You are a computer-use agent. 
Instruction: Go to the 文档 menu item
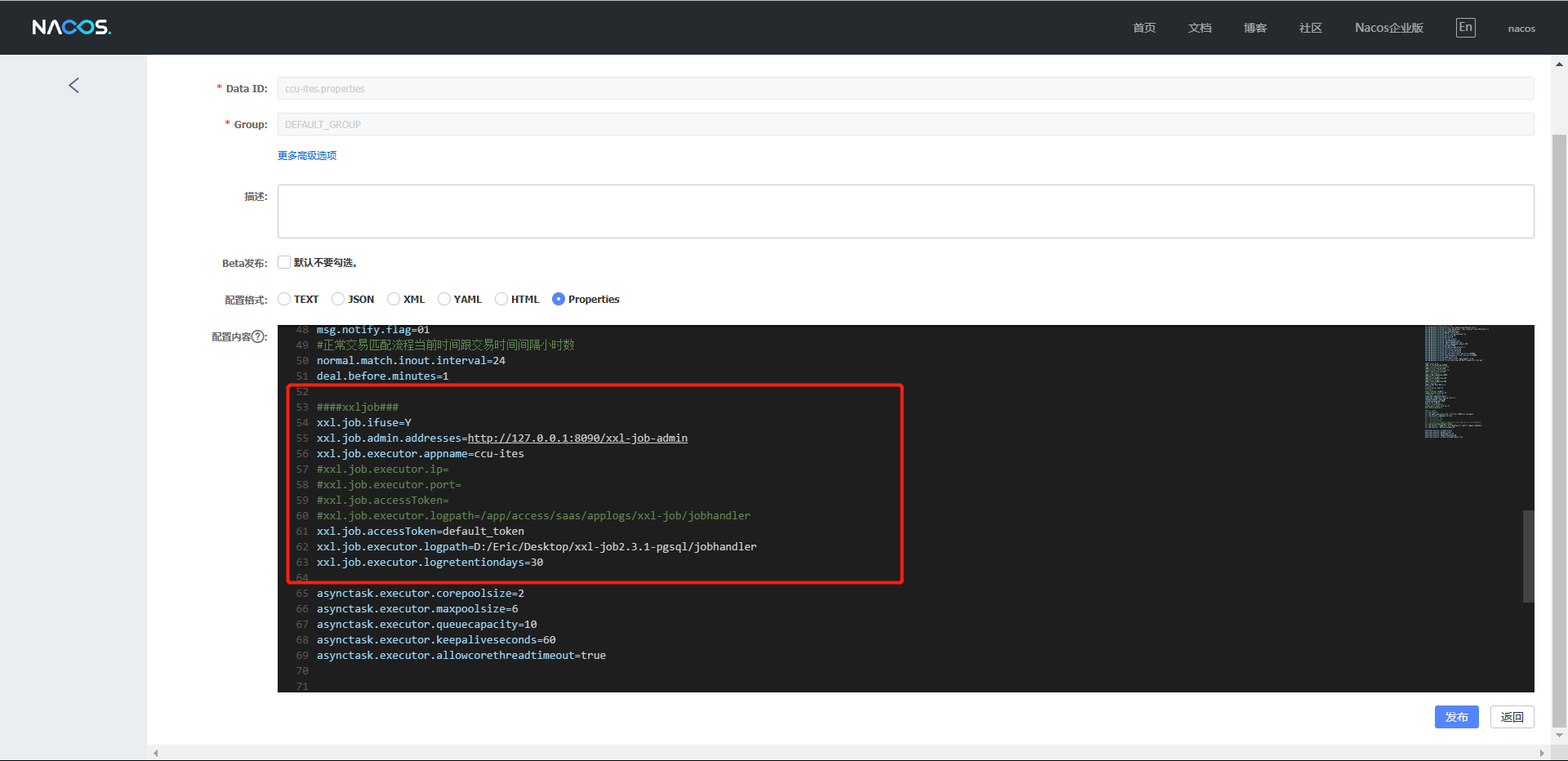coord(1199,28)
